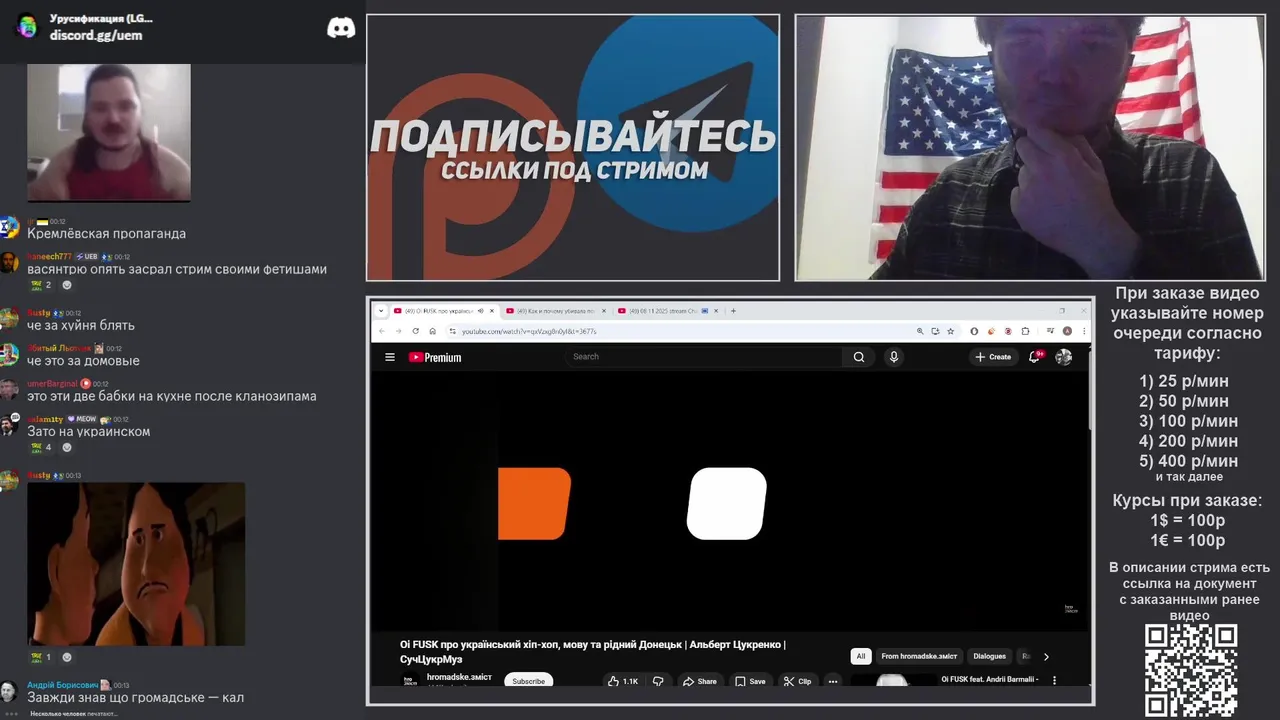Click username 'Андрій Борисович' in chat
1280x720 pixels.
pyautogui.click(x=62, y=685)
